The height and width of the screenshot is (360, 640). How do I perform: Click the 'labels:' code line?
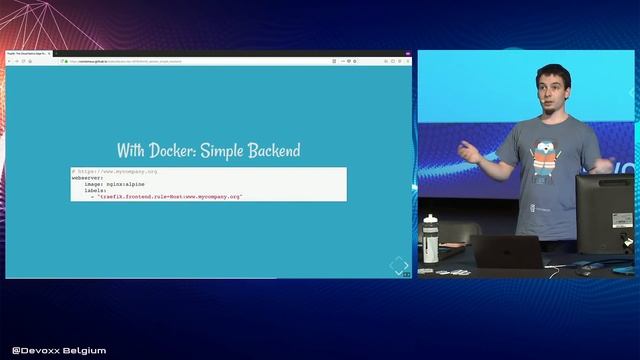coord(96,190)
